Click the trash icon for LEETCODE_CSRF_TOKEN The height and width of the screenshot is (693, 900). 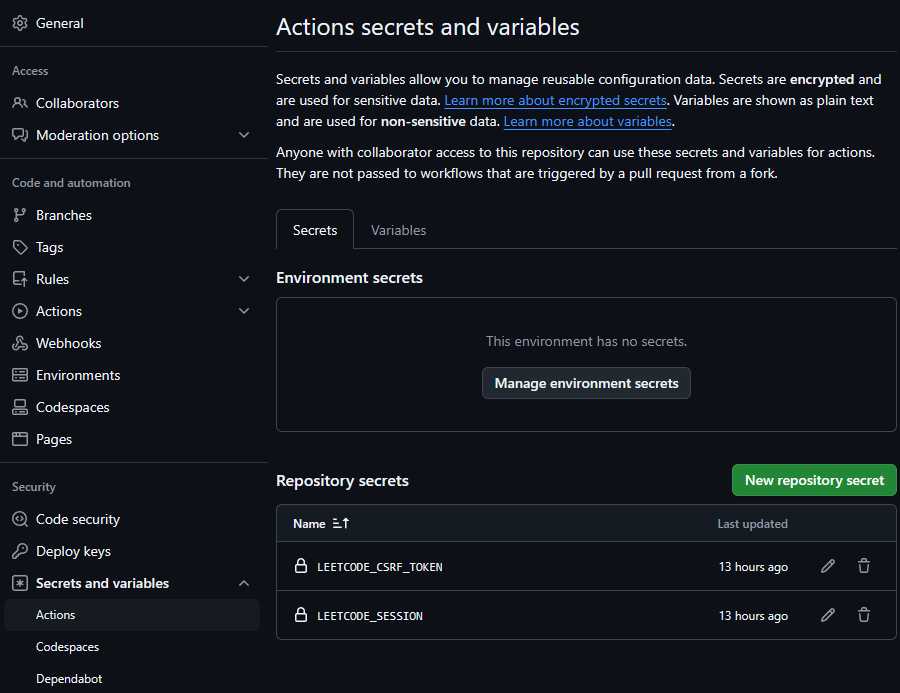point(864,566)
